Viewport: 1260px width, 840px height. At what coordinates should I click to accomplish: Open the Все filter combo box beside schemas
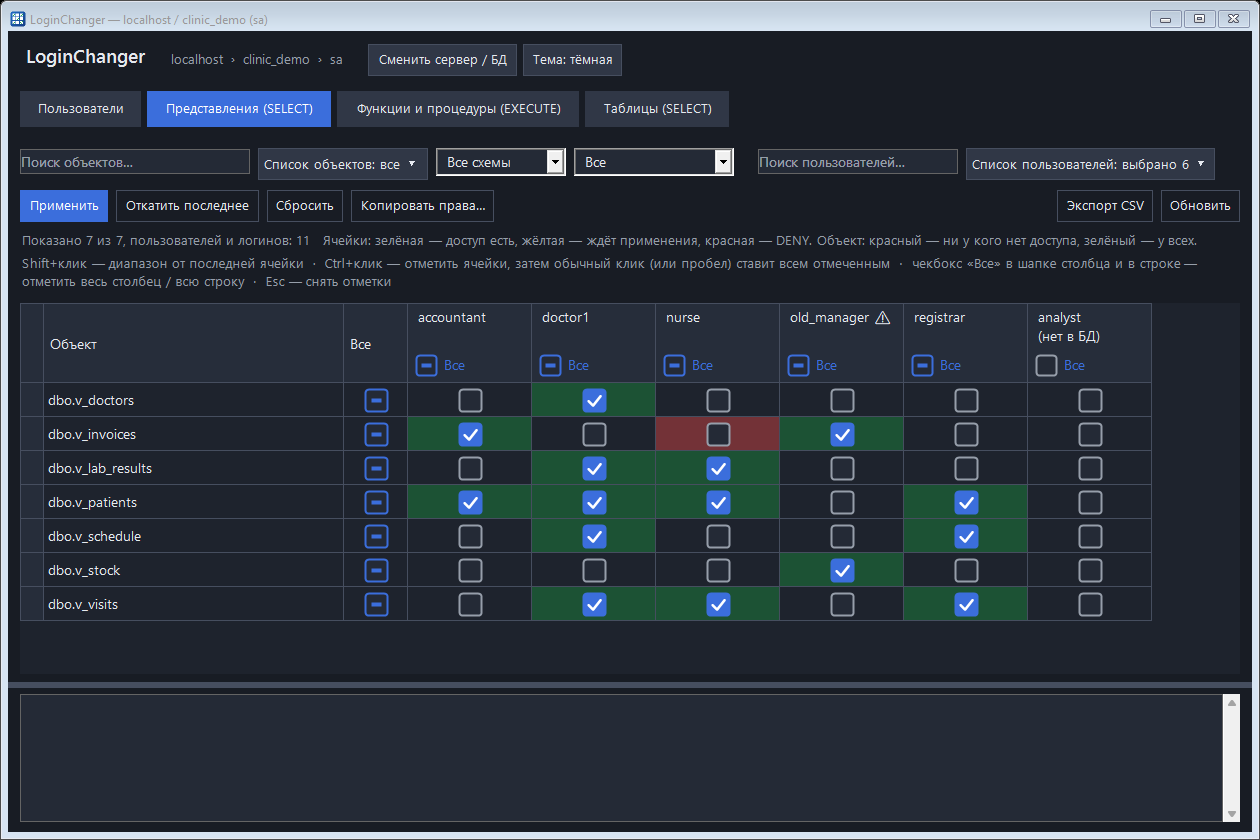point(654,162)
